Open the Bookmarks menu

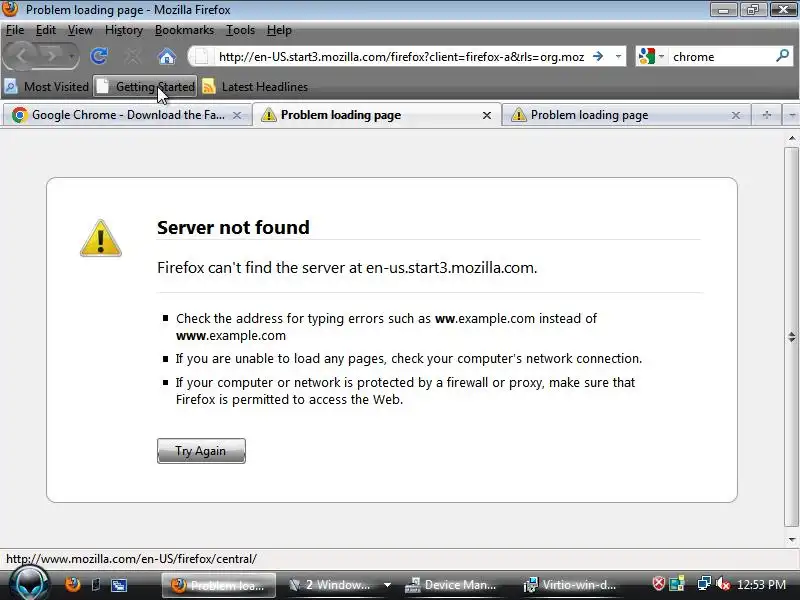point(184,30)
